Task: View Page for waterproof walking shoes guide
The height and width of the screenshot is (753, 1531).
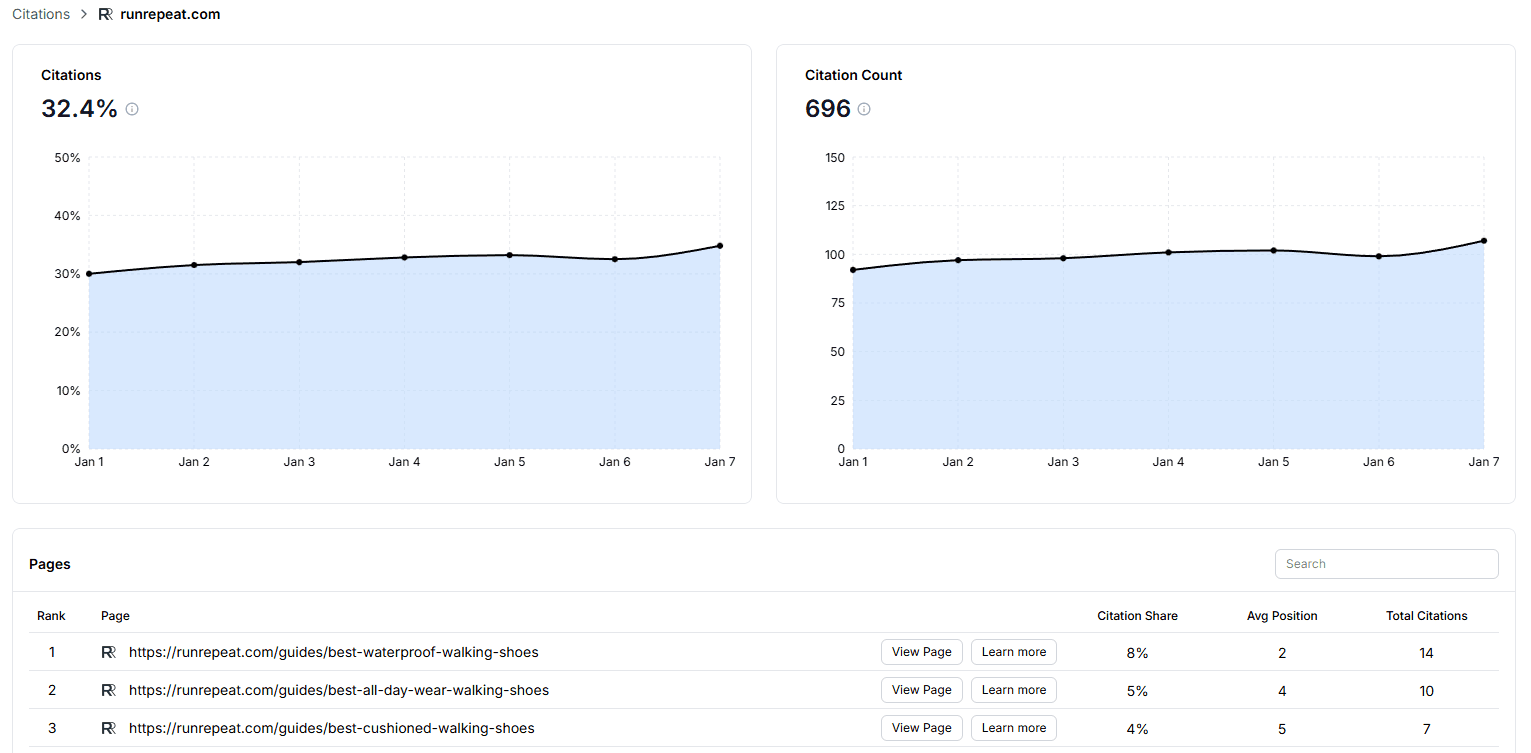Action: pos(921,652)
